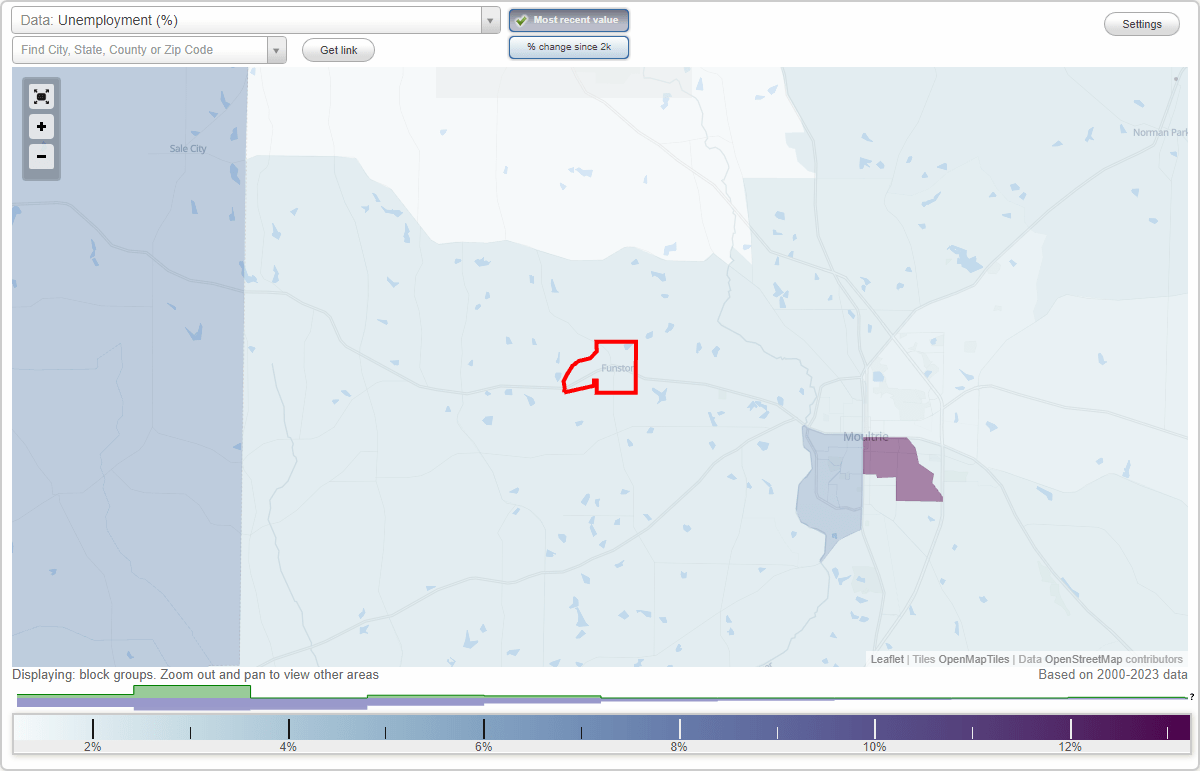Viewport: 1200px width, 771px height.
Task: Click the Get link button
Action: [338, 49]
